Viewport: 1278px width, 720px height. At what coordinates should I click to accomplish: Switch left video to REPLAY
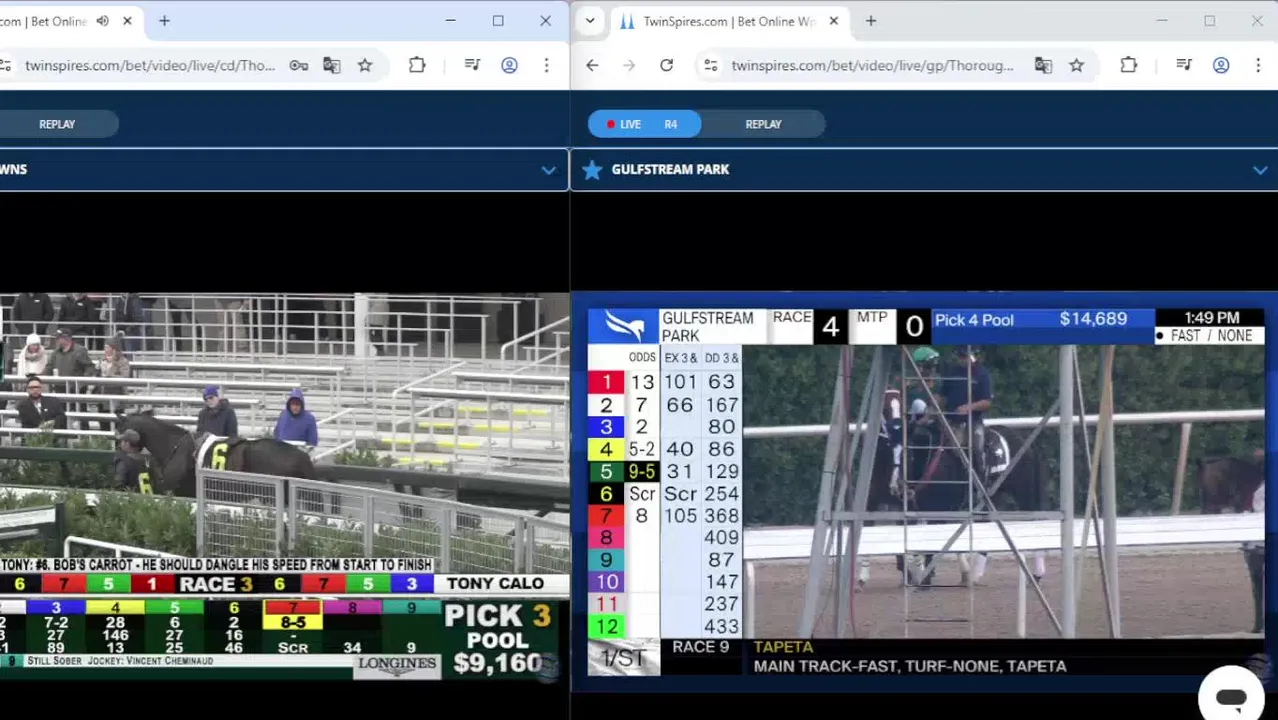point(57,124)
